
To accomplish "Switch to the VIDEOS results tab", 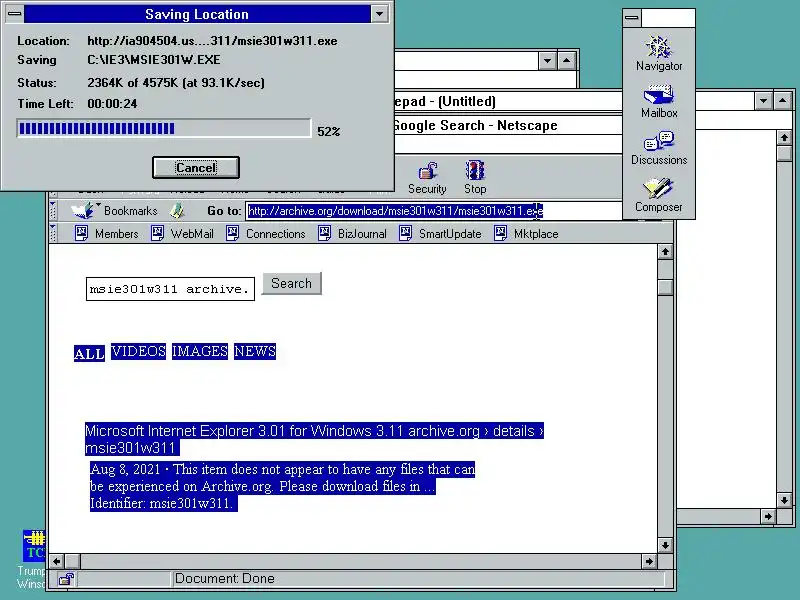I will point(138,351).
